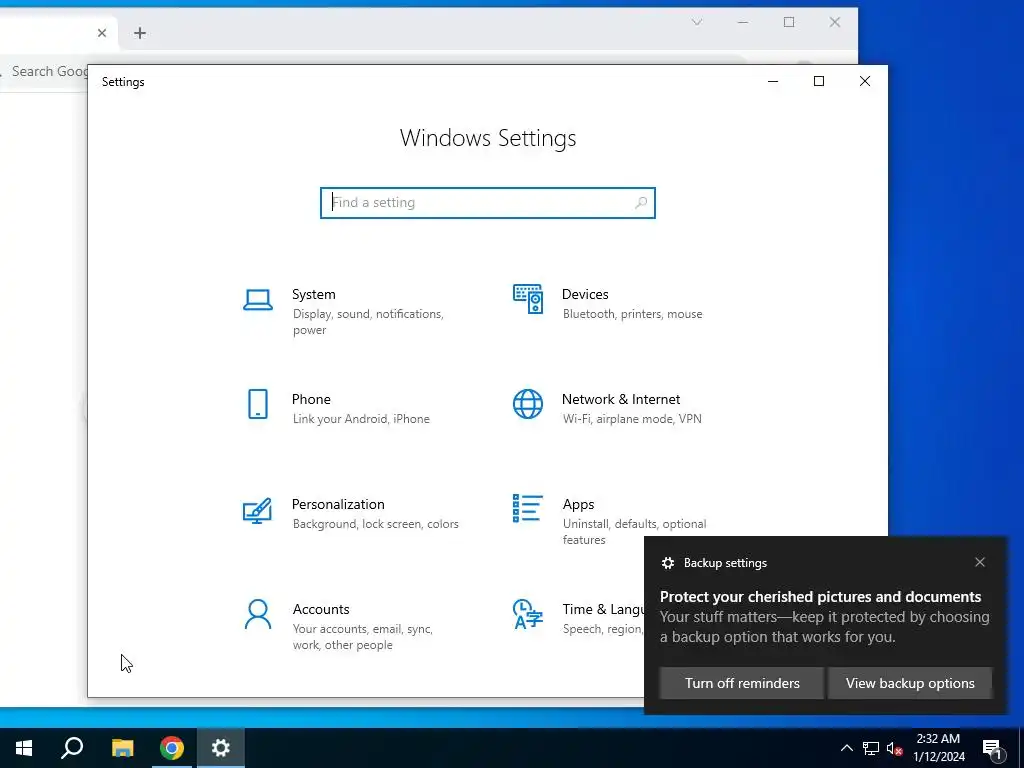The image size is (1024, 768).
Task: Click the Find a setting search box
Action: (488, 202)
